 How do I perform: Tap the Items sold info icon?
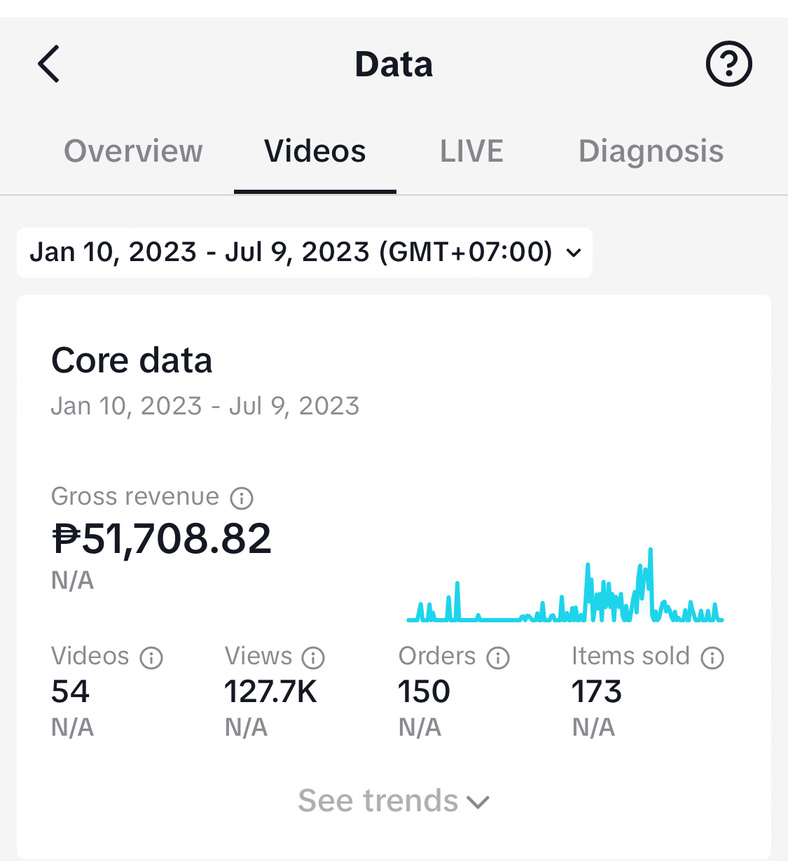click(712, 657)
